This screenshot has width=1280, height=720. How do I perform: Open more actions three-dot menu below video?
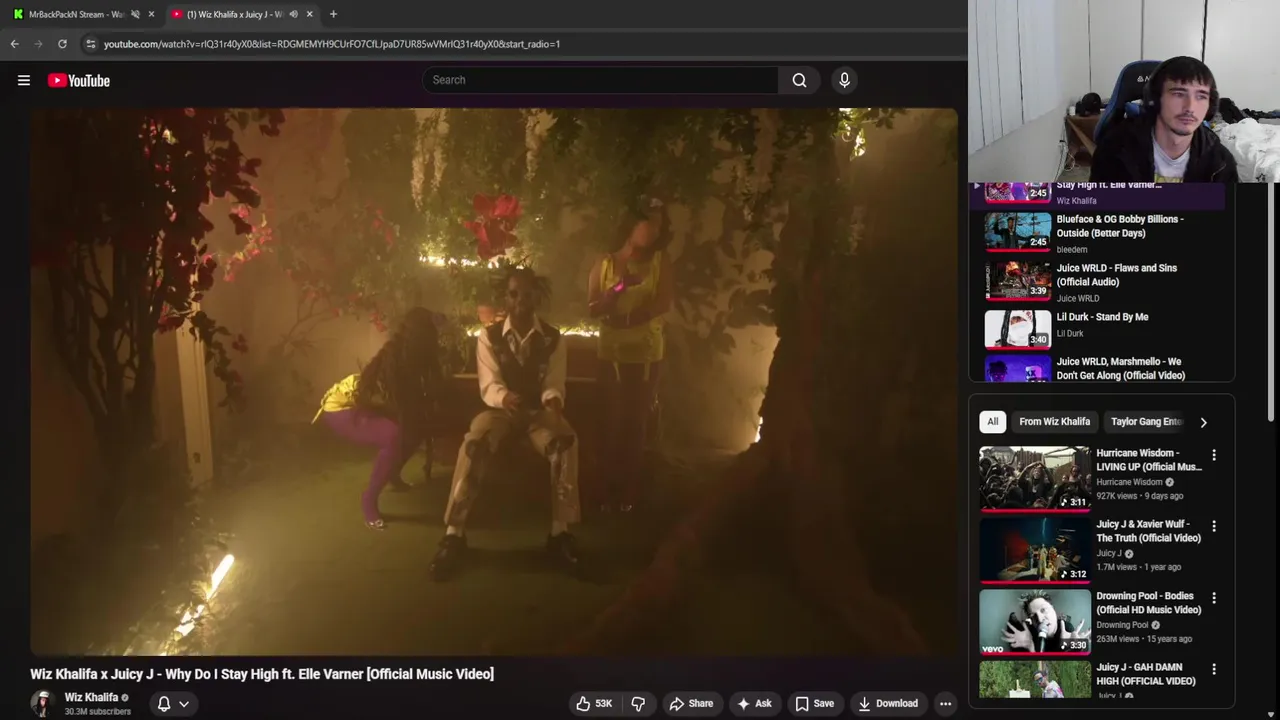(945, 704)
